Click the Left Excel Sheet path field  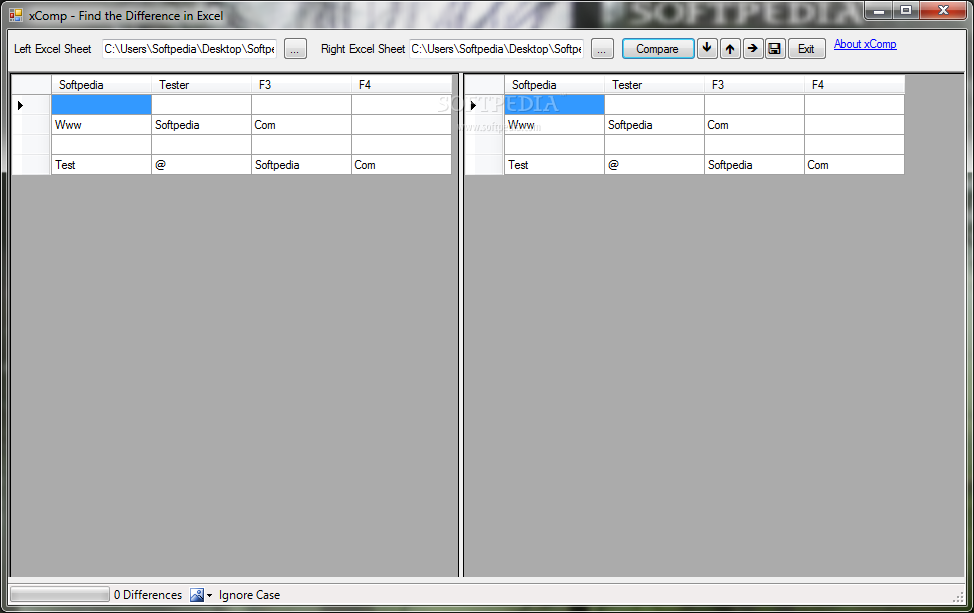click(x=189, y=48)
